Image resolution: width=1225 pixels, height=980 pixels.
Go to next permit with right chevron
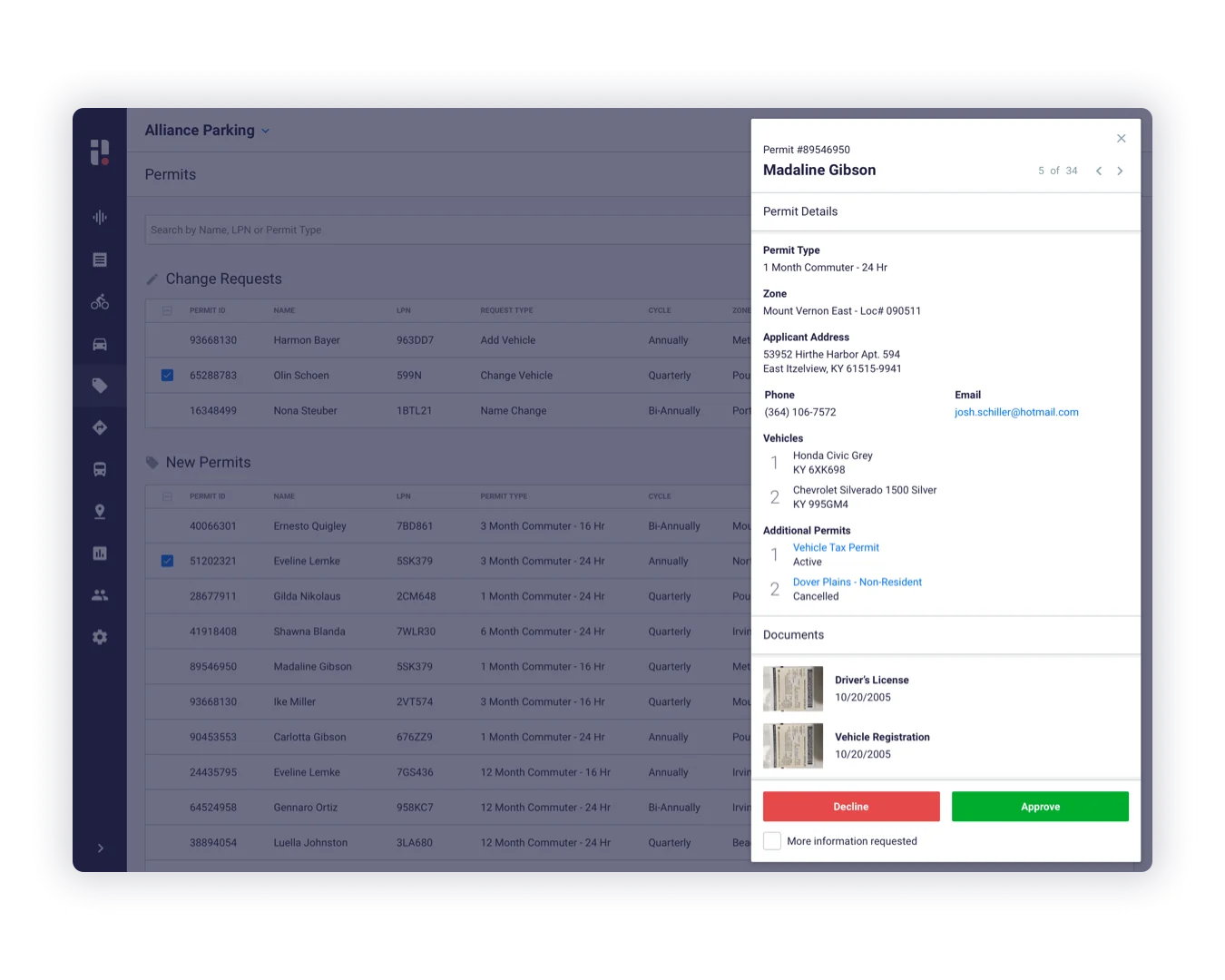pos(1120,171)
